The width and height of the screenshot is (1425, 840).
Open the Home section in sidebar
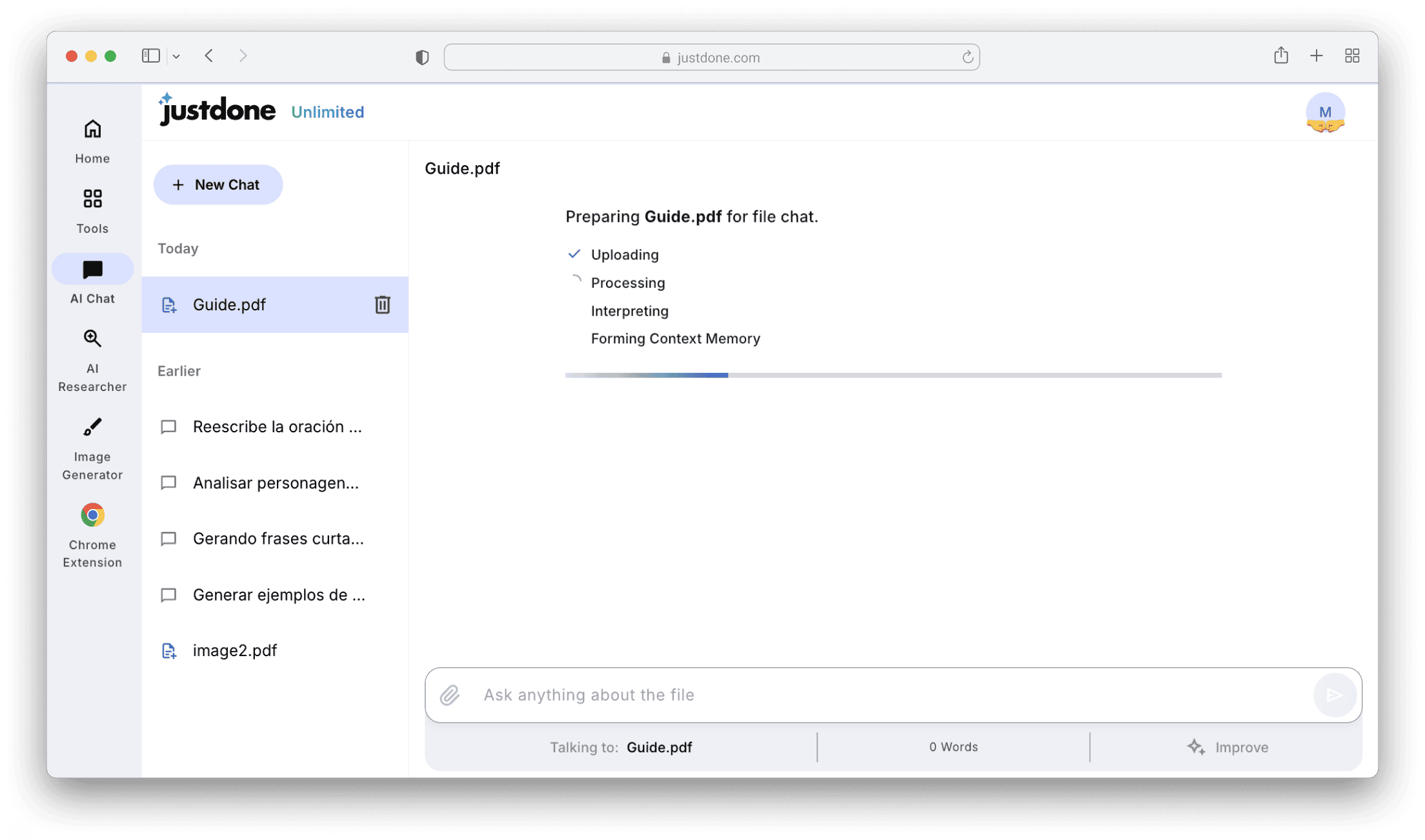point(92,141)
